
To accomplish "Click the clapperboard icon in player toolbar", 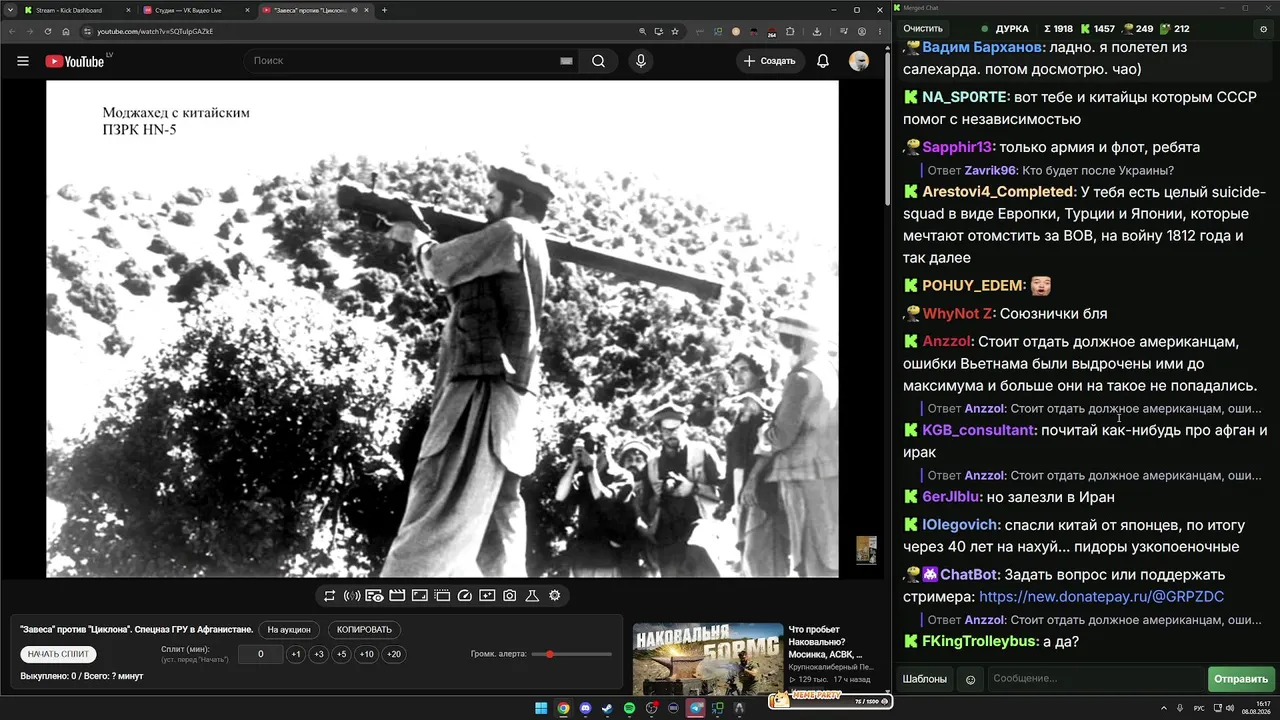I will click(x=397, y=596).
